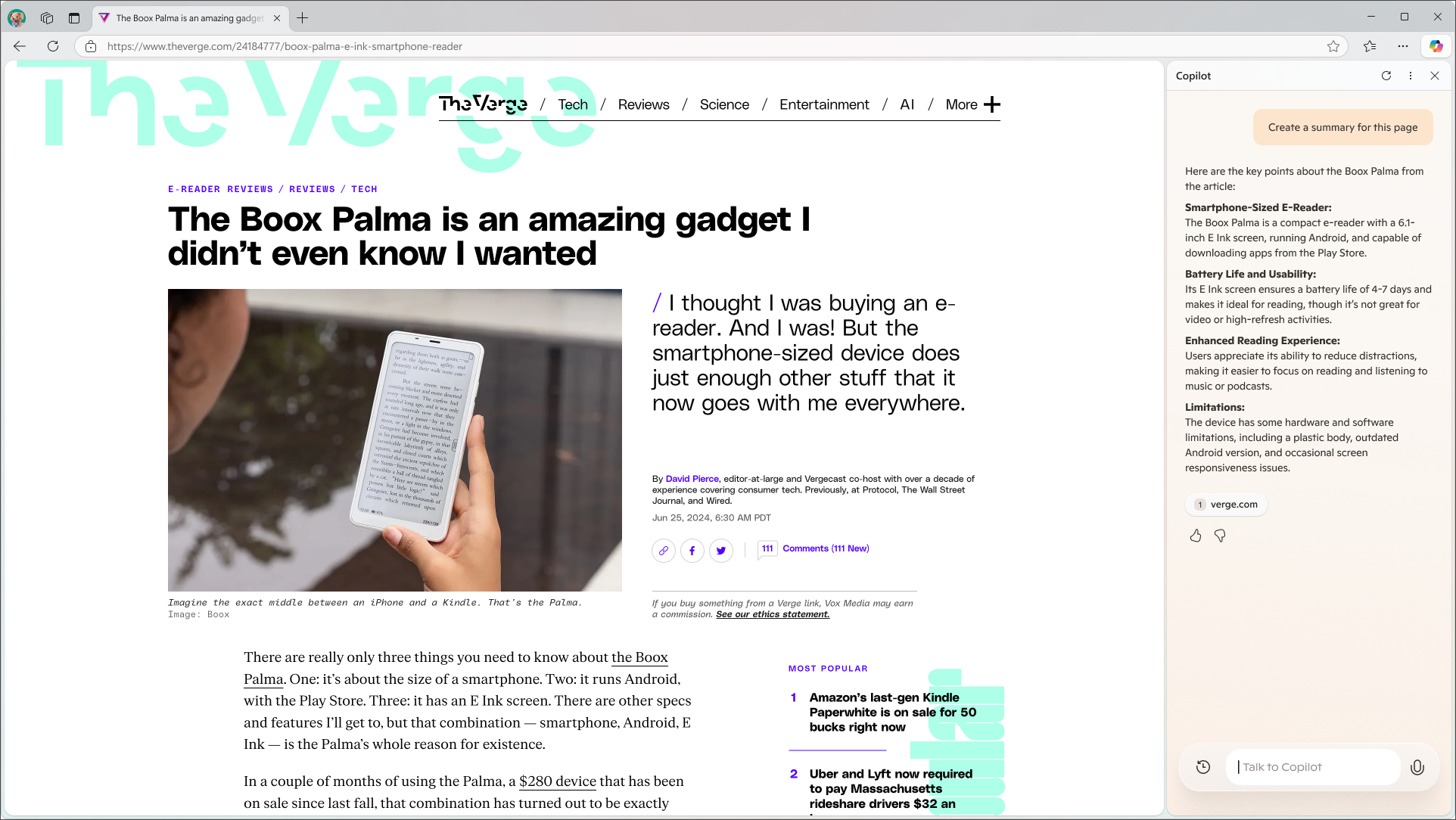Click the Twitter share icon for article
1456x820 pixels.
[x=721, y=550]
